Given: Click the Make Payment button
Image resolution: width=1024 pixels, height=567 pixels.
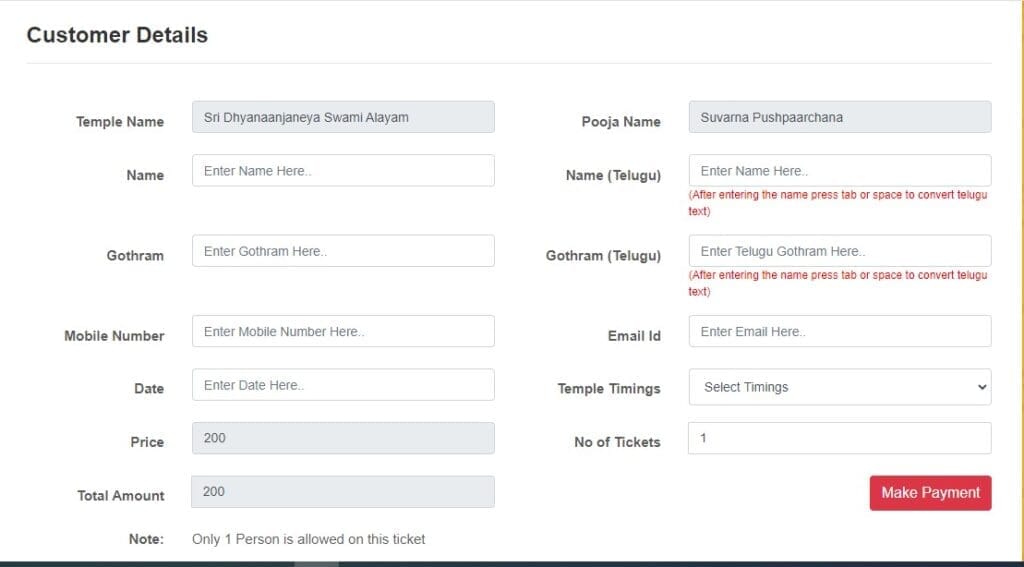Looking at the screenshot, I should (x=931, y=493).
